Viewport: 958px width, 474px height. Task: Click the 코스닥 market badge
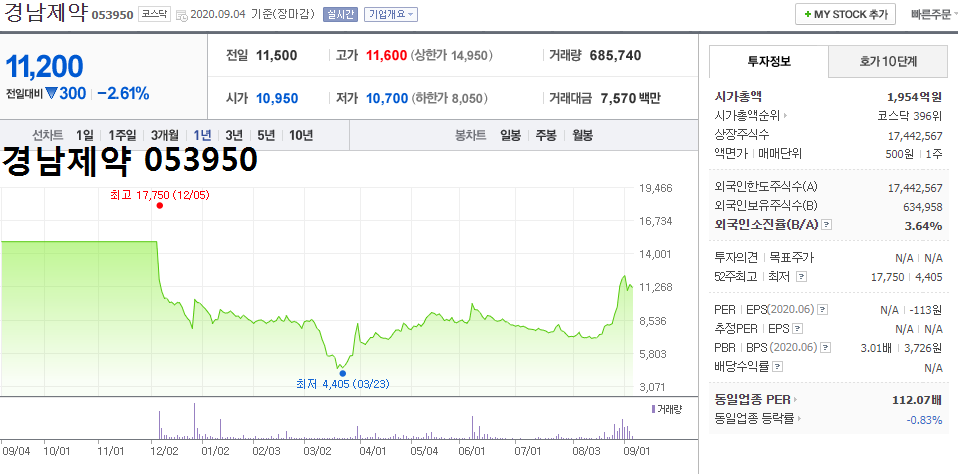pyautogui.click(x=153, y=14)
